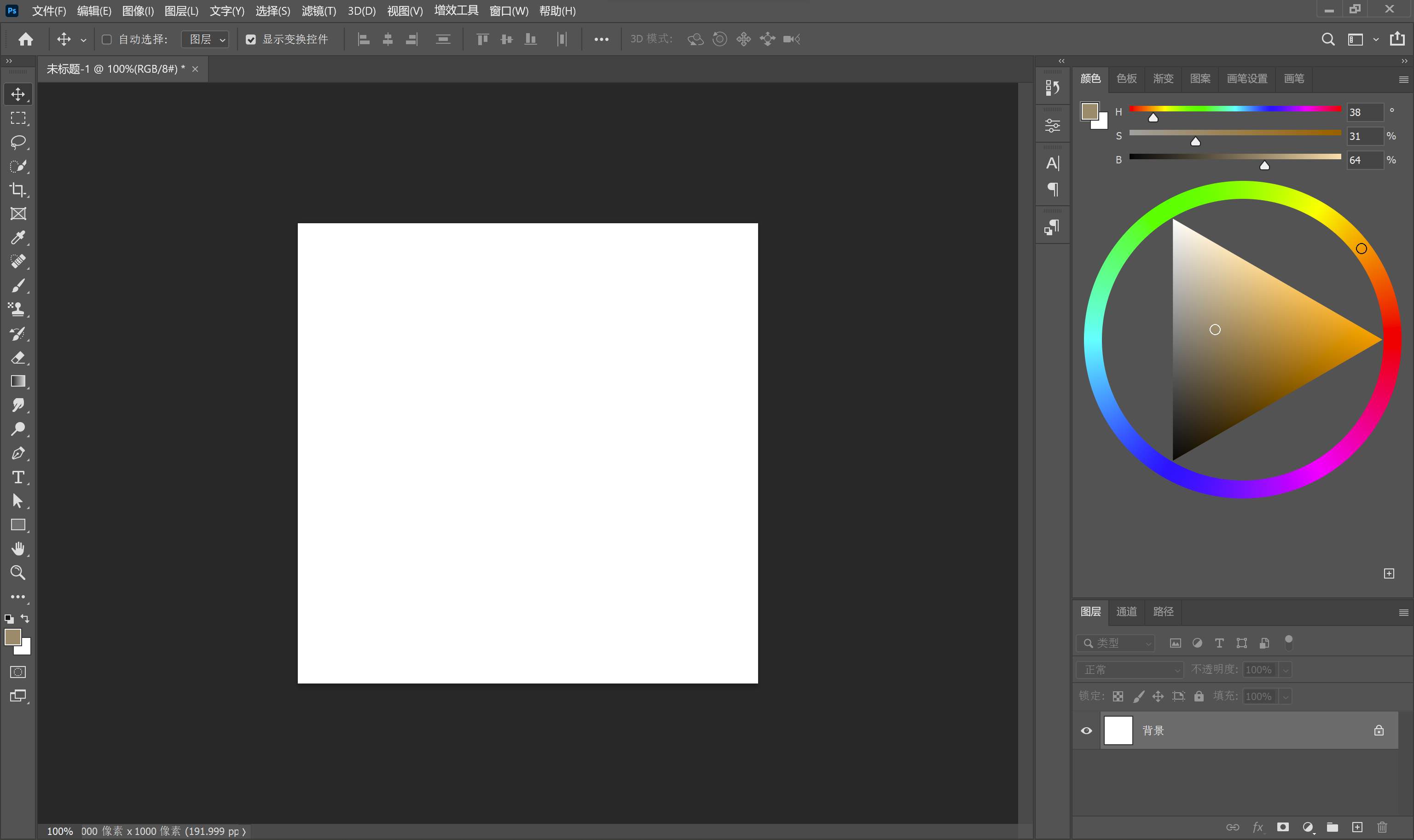1414x840 pixels.
Task: Select the Smudge tool
Action: [x=18, y=405]
